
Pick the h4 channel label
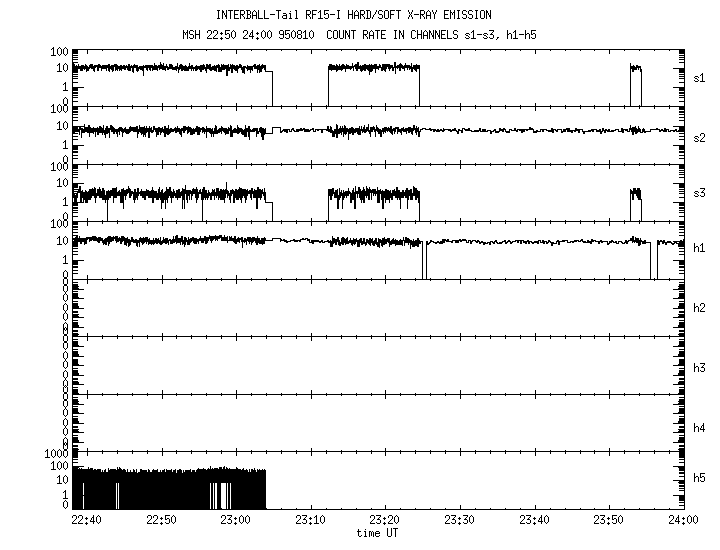pos(700,427)
